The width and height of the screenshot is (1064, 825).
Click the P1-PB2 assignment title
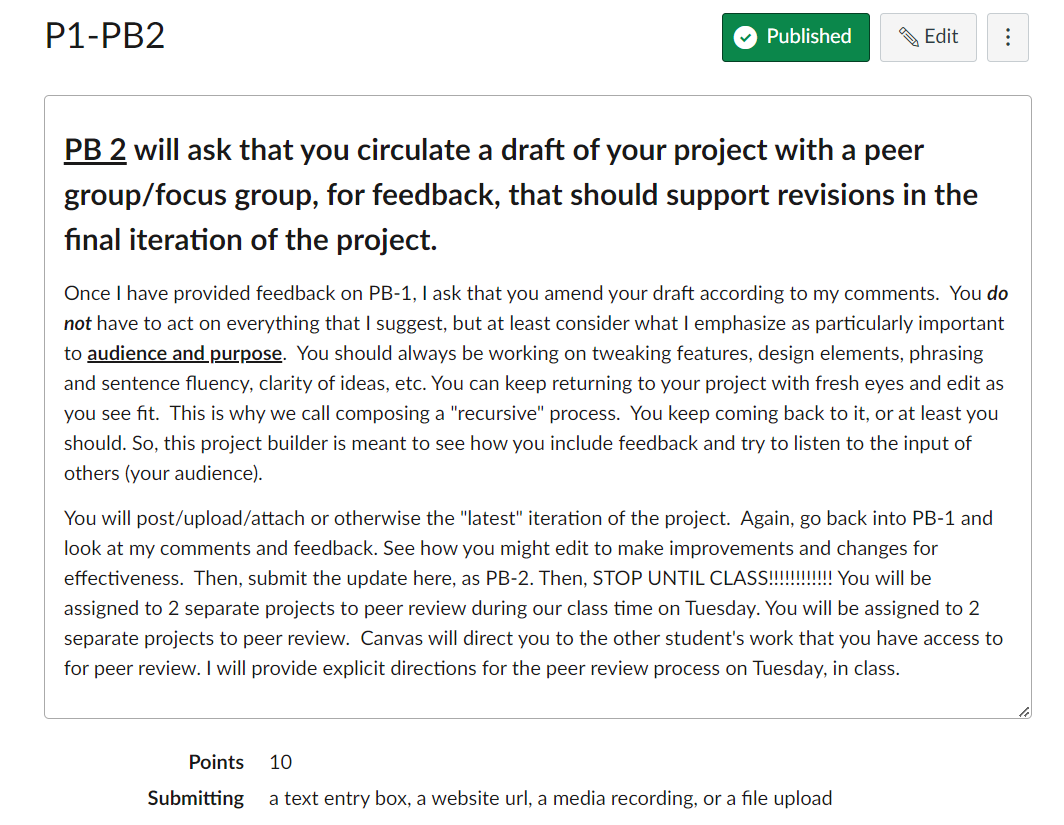click(x=104, y=35)
